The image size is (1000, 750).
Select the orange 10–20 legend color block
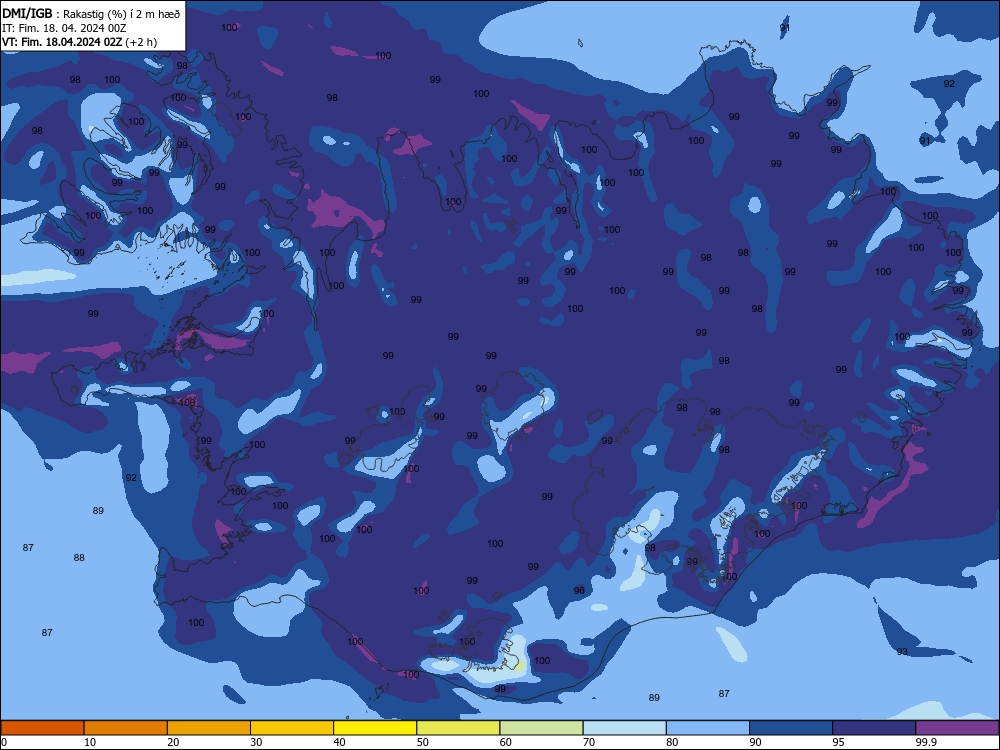(126, 728)
